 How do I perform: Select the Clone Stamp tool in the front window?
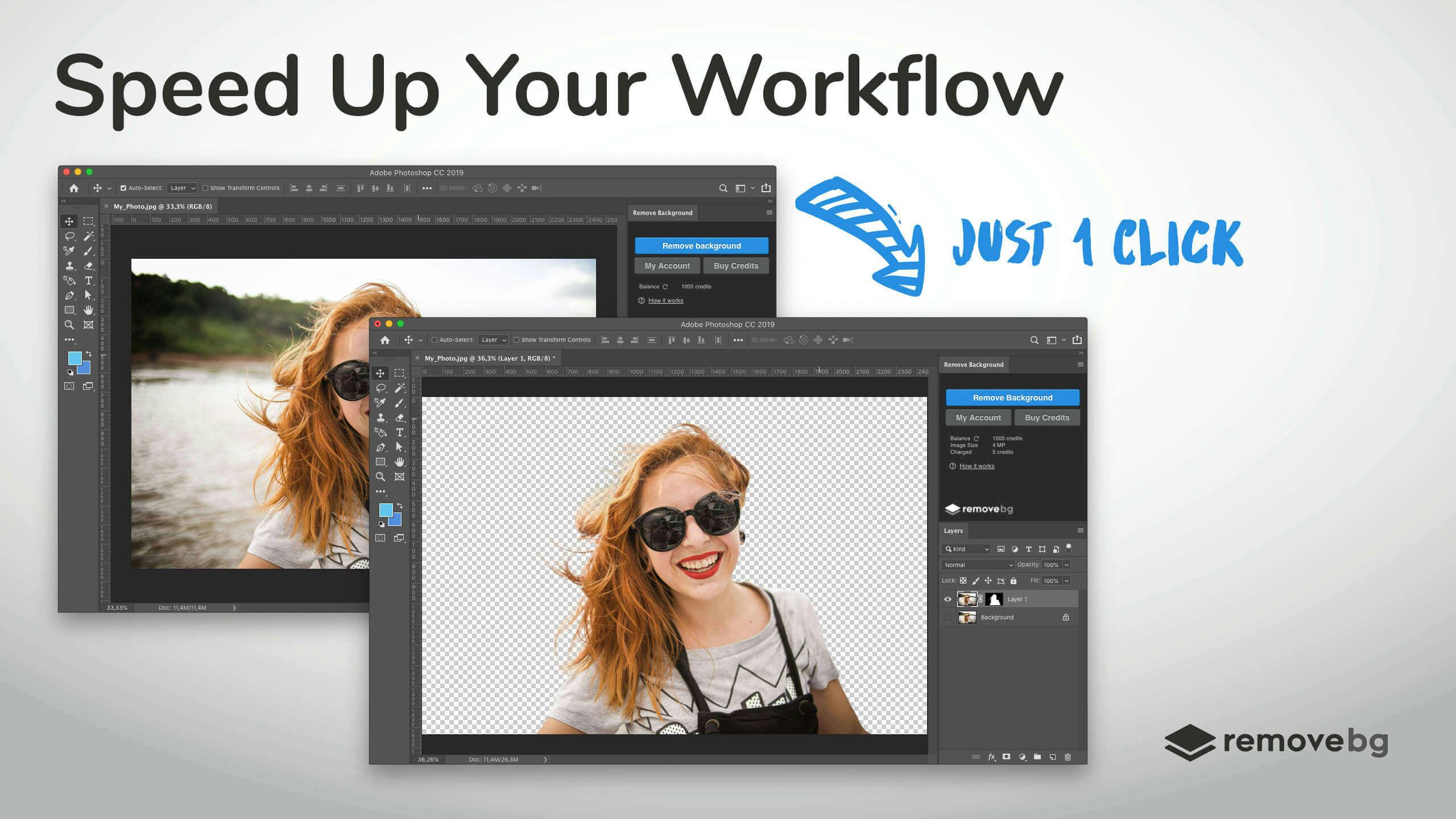click(380, 417)
